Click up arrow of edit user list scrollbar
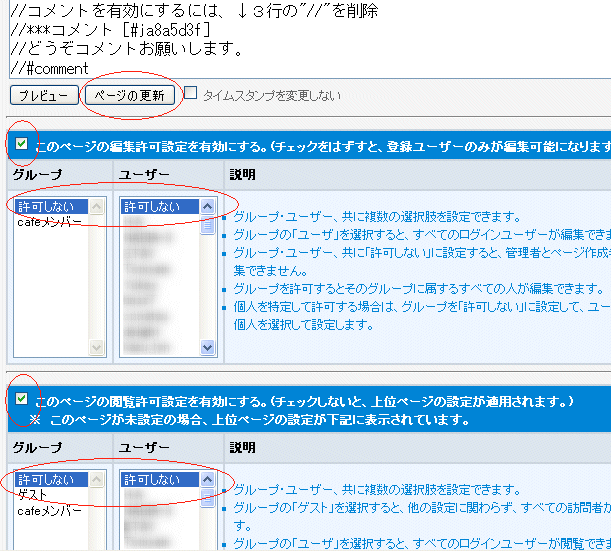 click(x=208, y=207)
